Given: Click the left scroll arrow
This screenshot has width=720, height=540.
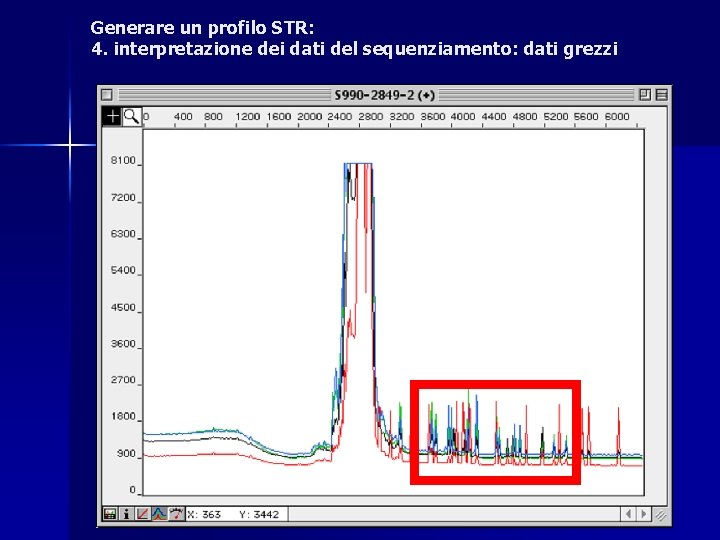Looking at the screenshot, I should 628,514.
